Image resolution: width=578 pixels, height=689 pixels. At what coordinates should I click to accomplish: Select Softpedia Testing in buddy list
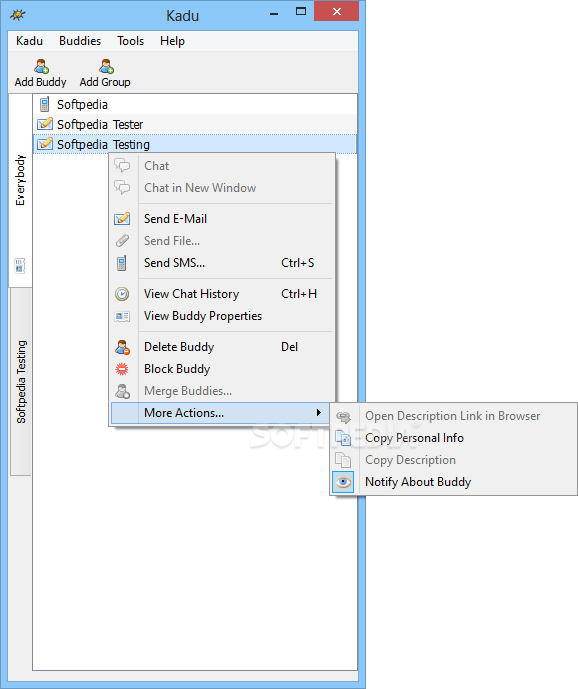[x=195, y=144]
